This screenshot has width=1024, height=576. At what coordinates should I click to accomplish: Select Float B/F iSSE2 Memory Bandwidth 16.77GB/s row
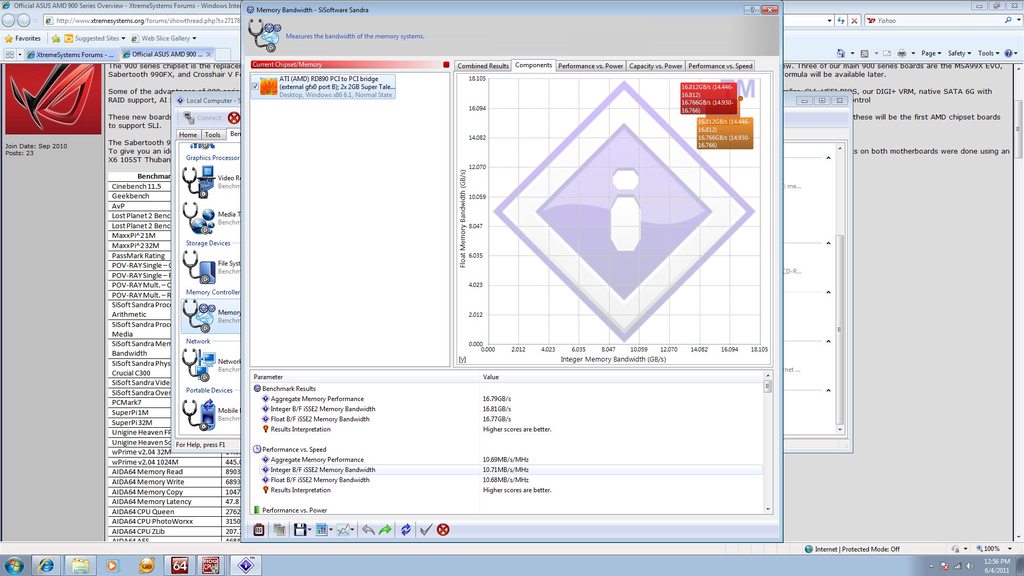pos(507,419)
